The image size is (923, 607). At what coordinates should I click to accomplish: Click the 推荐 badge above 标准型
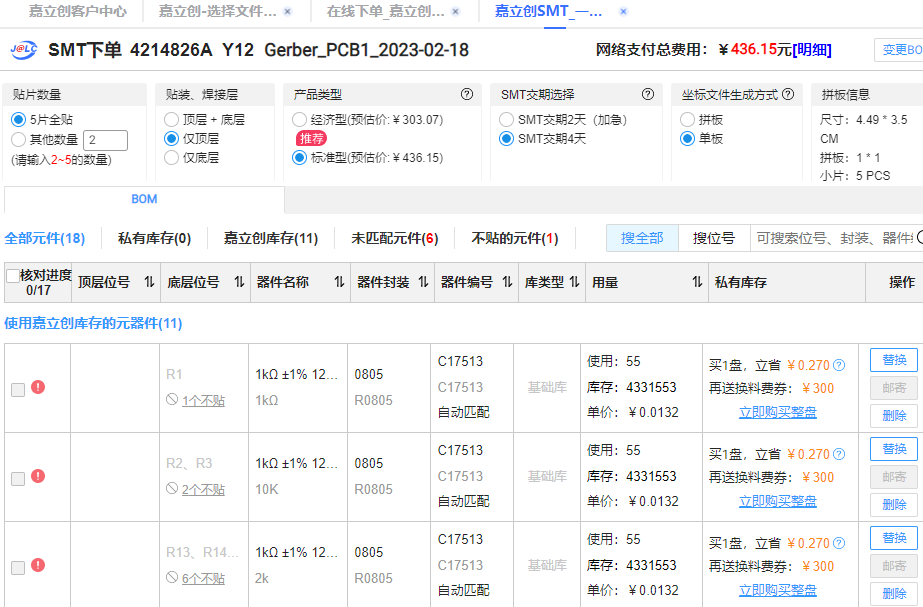click(x=311, y=138)
